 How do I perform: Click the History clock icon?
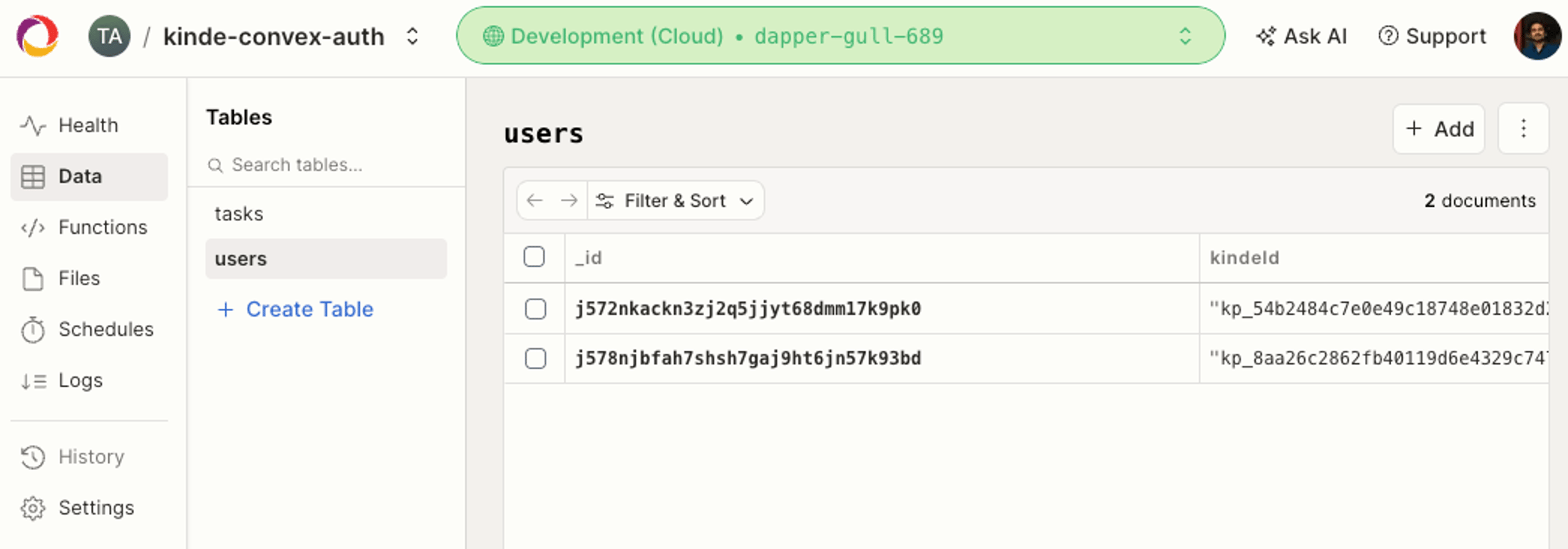[33, 457]
